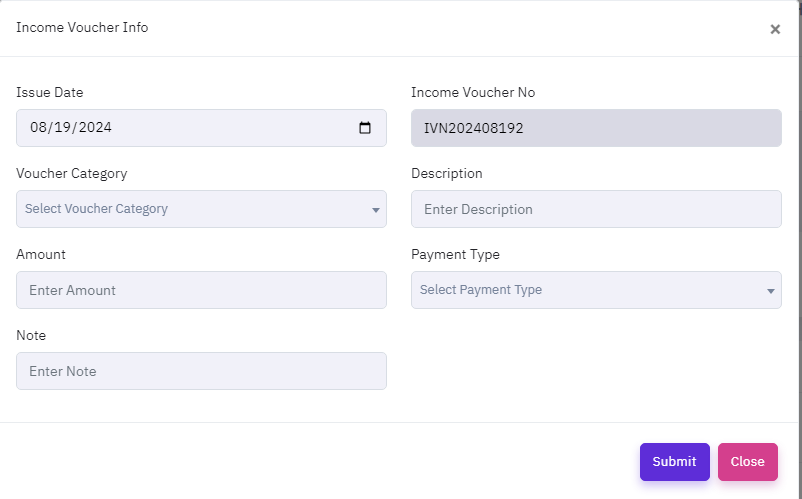Select the year segment '2024' in Issue Date
The width and height of the screenshot is (802, 499).
(94, 128)
